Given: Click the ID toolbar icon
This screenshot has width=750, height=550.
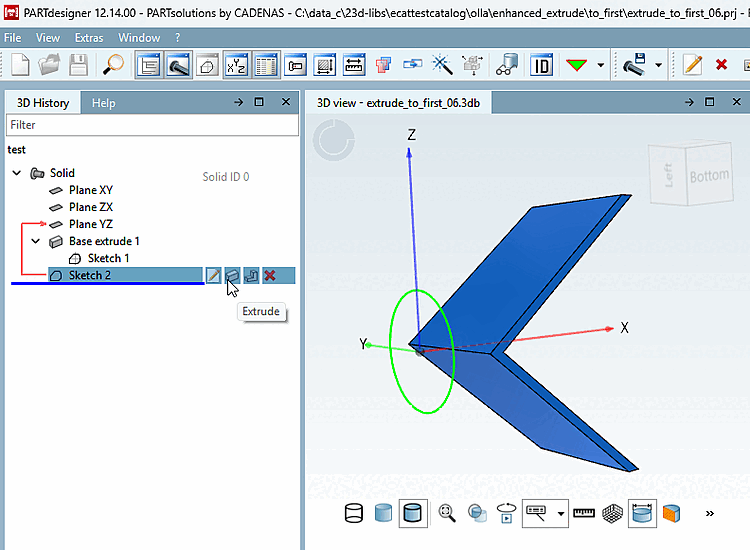Looking at the screenshot, I should 541,65.
